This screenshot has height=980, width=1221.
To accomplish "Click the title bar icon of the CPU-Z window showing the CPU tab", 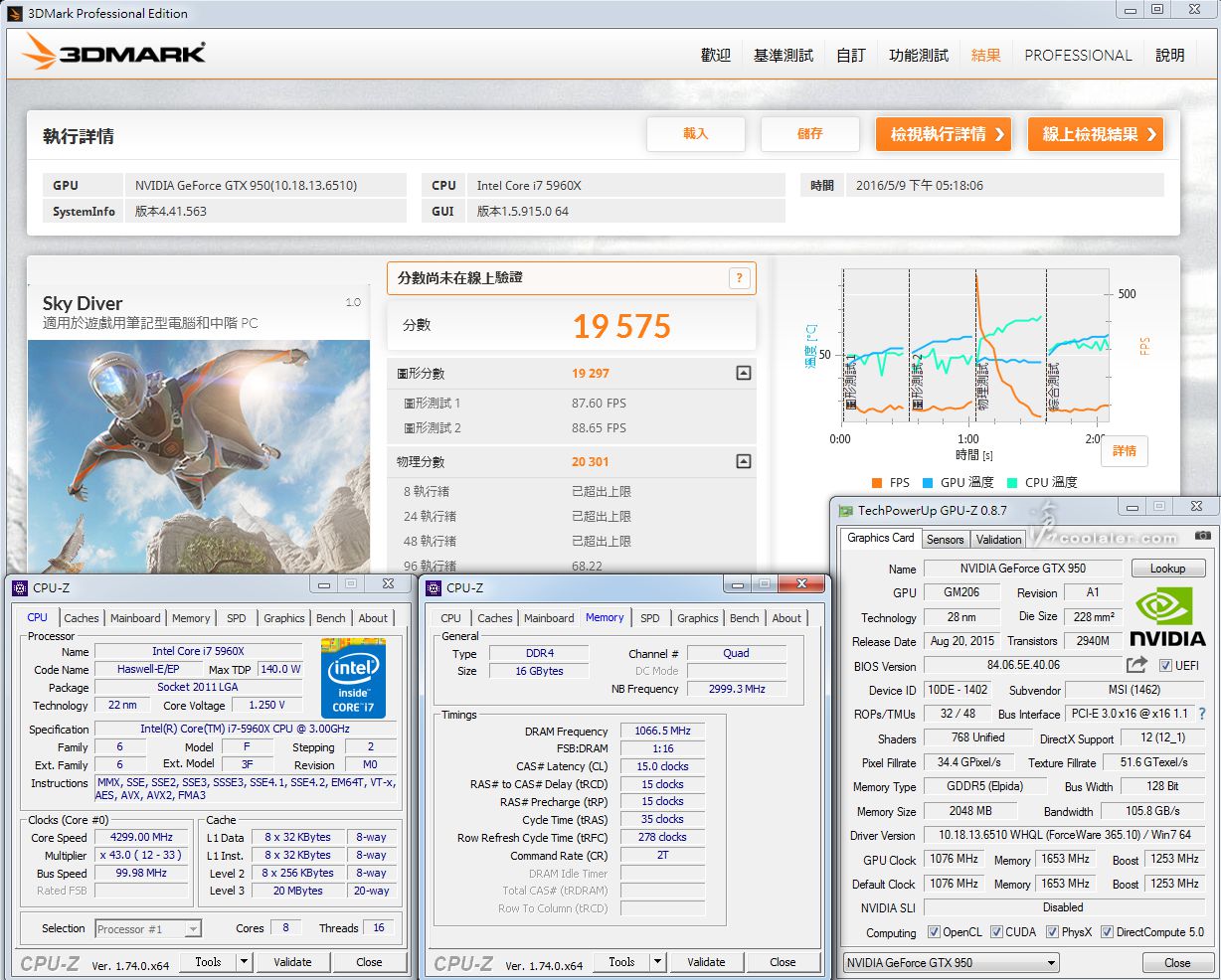I will [20, 587].
